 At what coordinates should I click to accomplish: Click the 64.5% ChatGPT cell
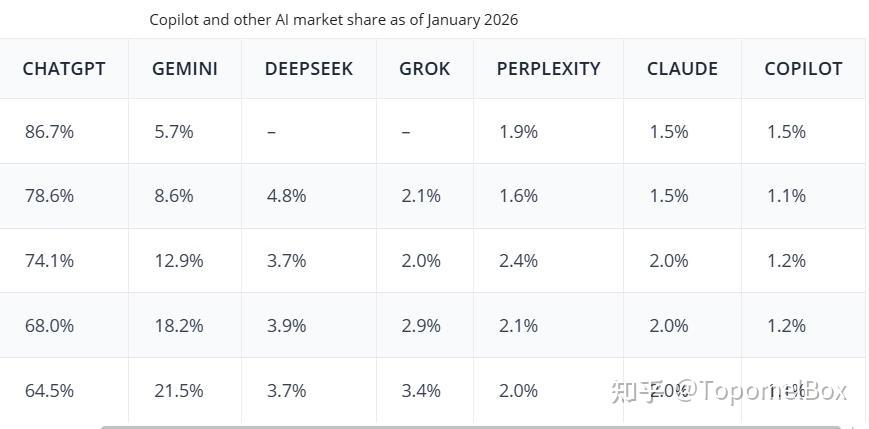click(49, 391)
